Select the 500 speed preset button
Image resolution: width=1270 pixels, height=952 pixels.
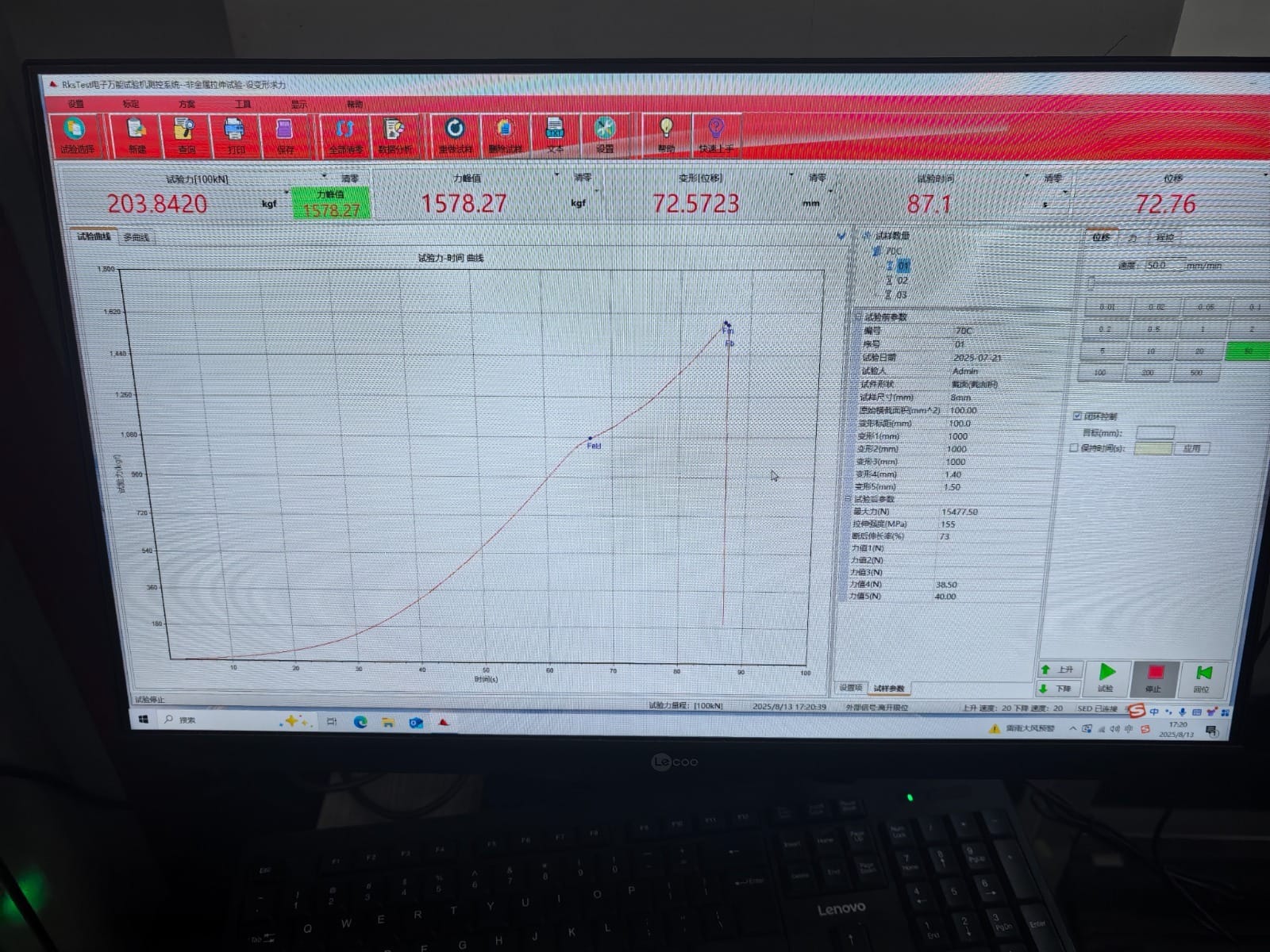point(1196,373)
